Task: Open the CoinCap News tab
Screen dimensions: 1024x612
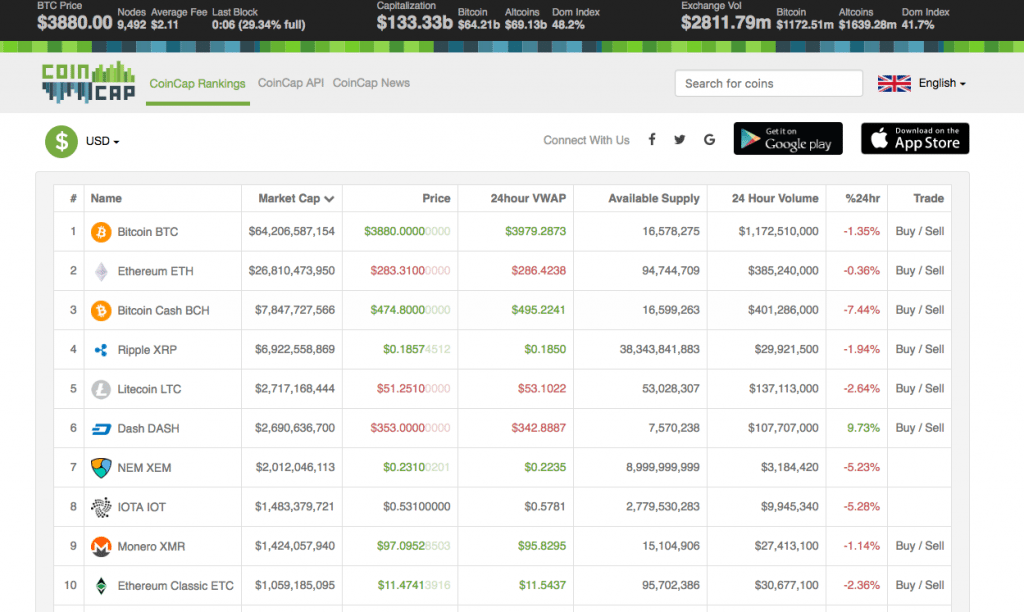Action: pyautogui.click(x=371, y=83)
